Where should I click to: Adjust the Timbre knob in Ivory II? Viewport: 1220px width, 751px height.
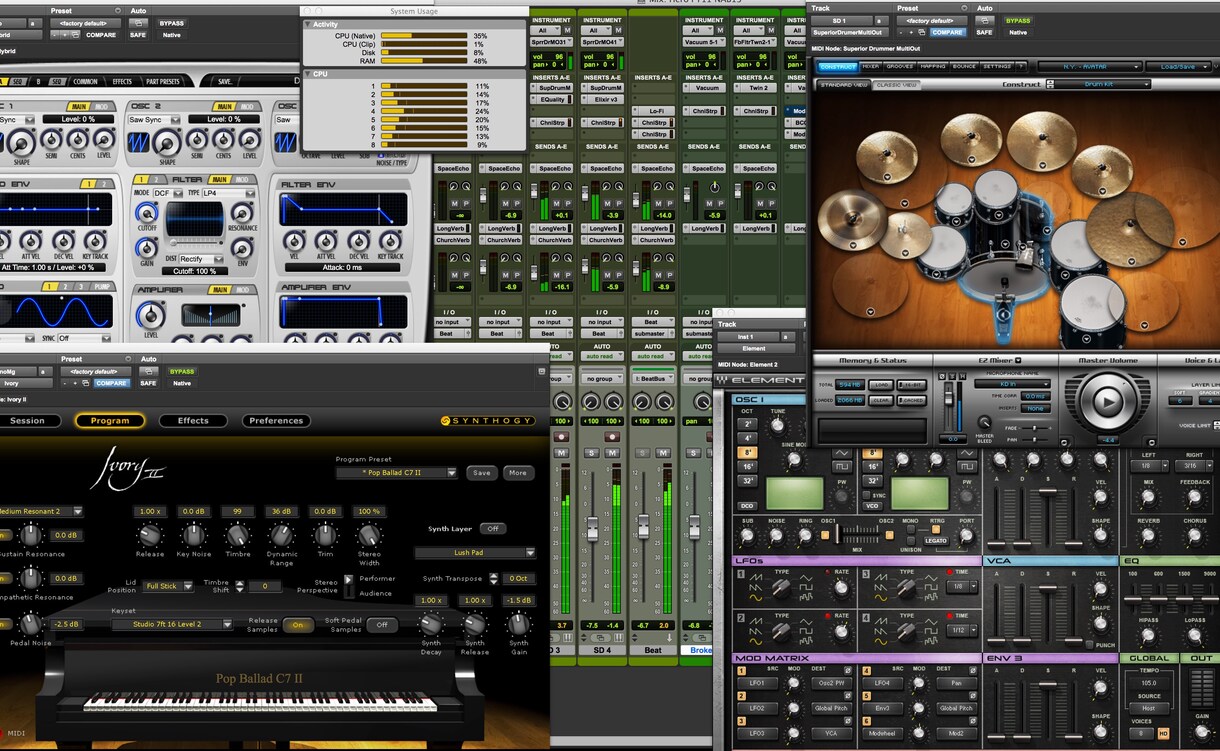(x=238, y=535)
